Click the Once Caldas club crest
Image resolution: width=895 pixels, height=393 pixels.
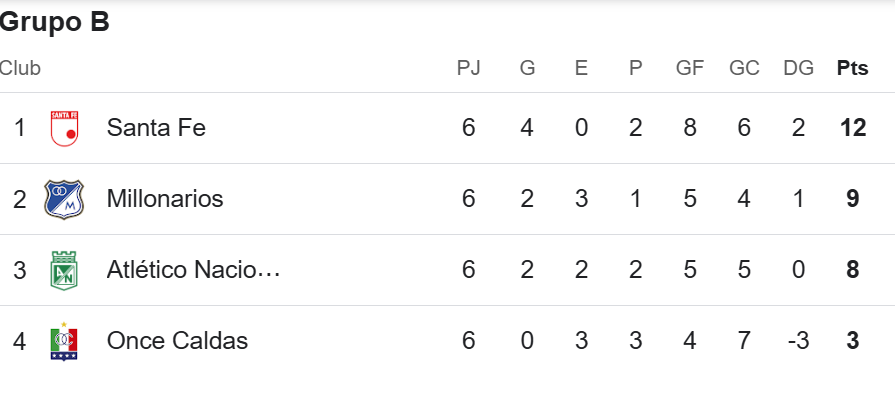64,341
